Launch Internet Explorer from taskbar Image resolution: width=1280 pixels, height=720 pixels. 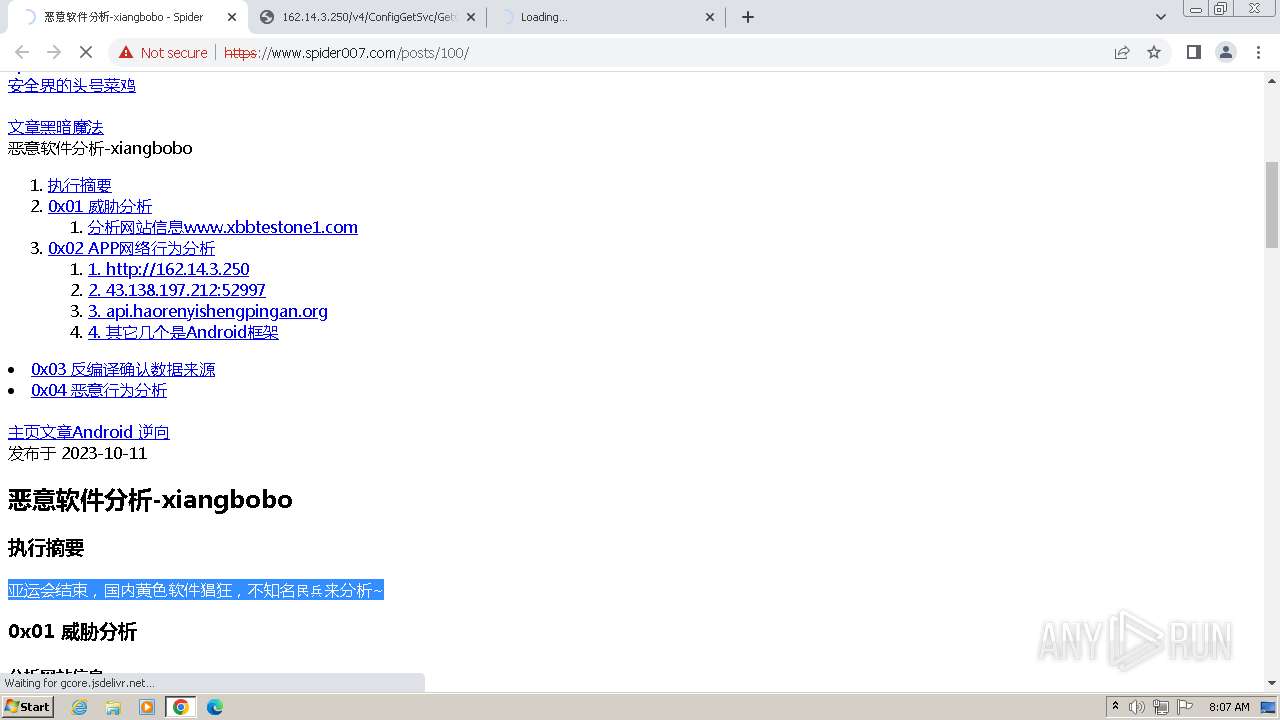(80, 707)
